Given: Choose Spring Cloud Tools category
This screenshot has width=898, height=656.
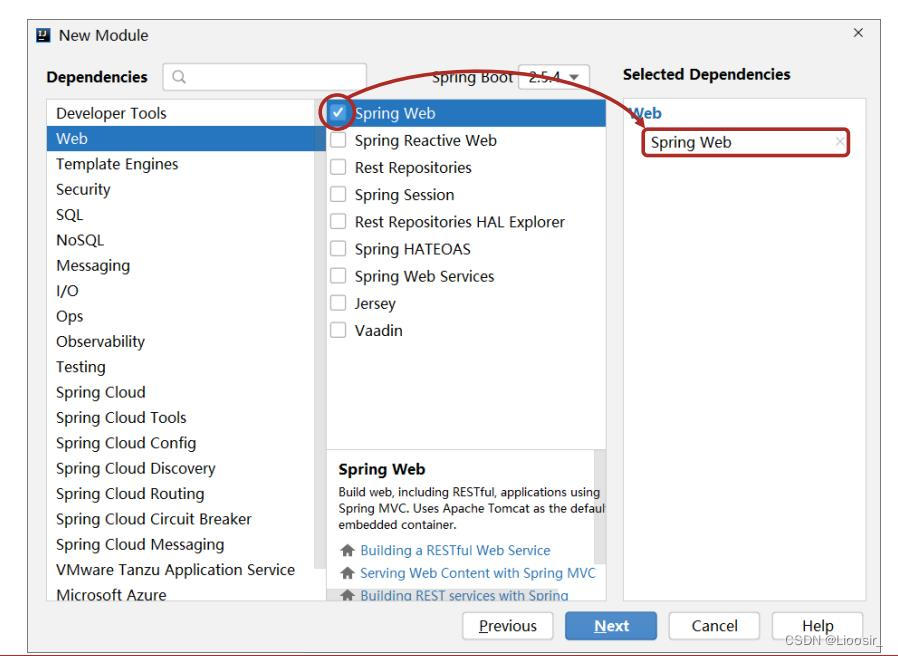Looking at the screenshot, I should click(x=181, y=418).
